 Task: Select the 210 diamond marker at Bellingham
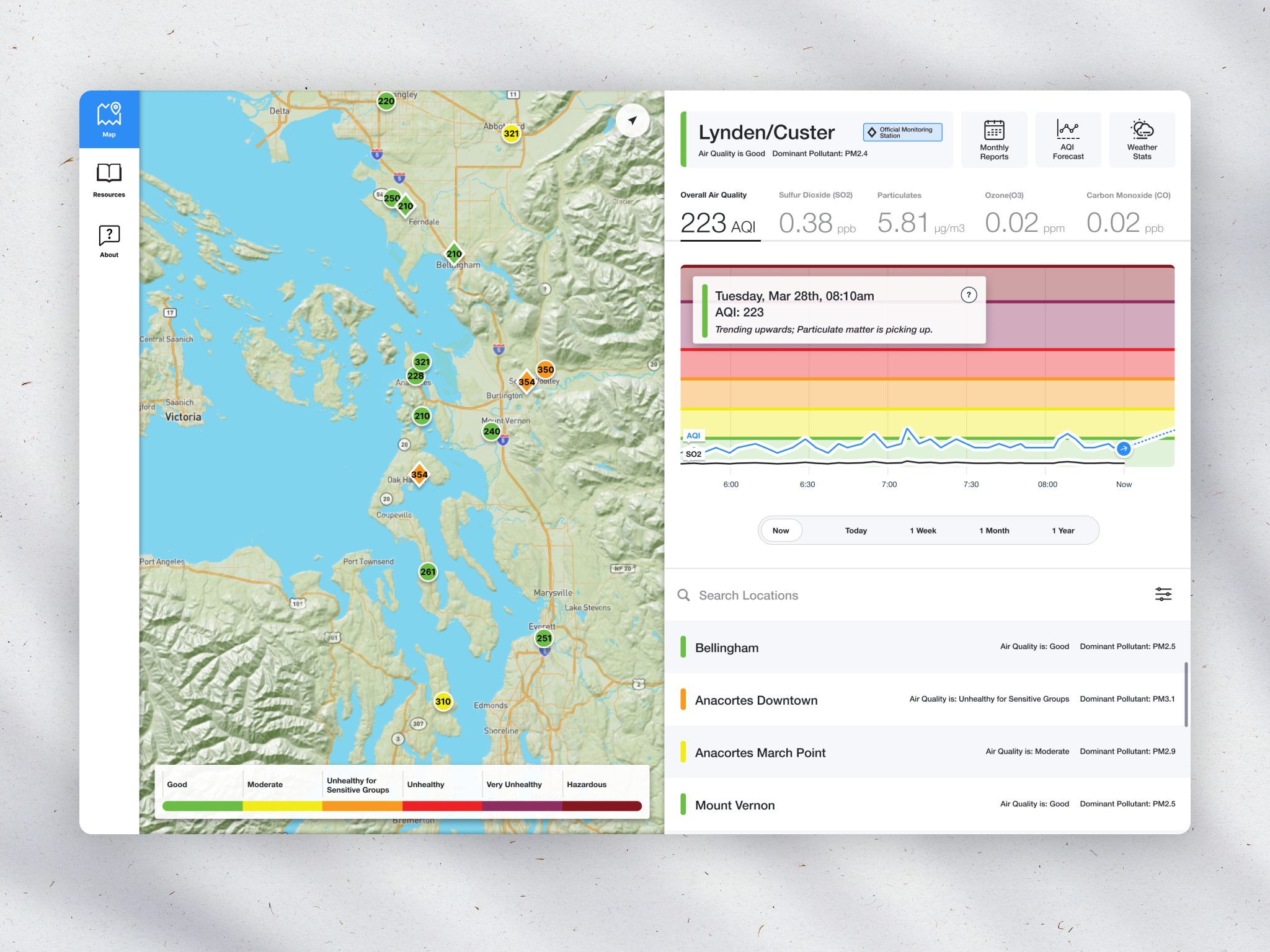tap(454, 253)
